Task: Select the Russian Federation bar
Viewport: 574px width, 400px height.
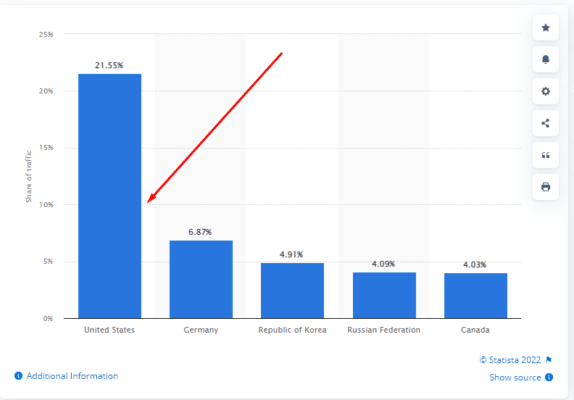Action: (384, 295)
